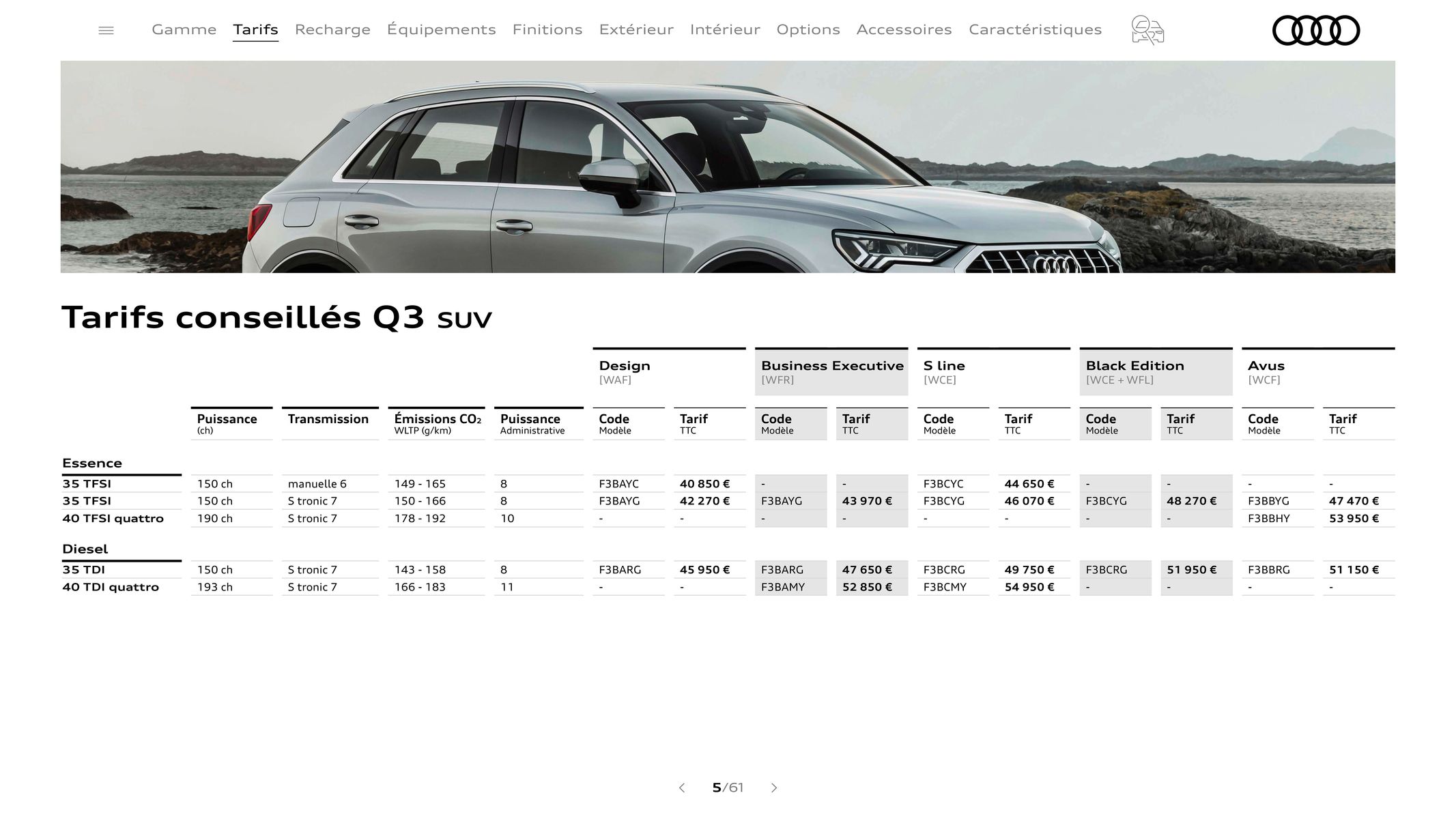This screenshot has width=1456, height=819.
Task: Click the price 40 850 €
Action: tap(705, 484)
